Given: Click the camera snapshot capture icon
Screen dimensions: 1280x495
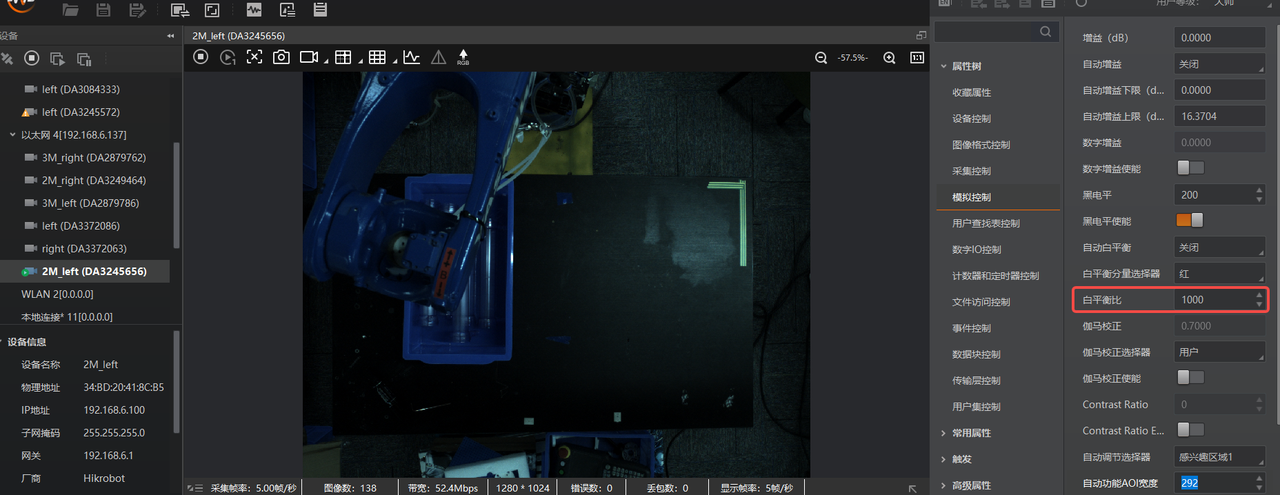Looking at the screenshot, I should click(x=281, y=58).
